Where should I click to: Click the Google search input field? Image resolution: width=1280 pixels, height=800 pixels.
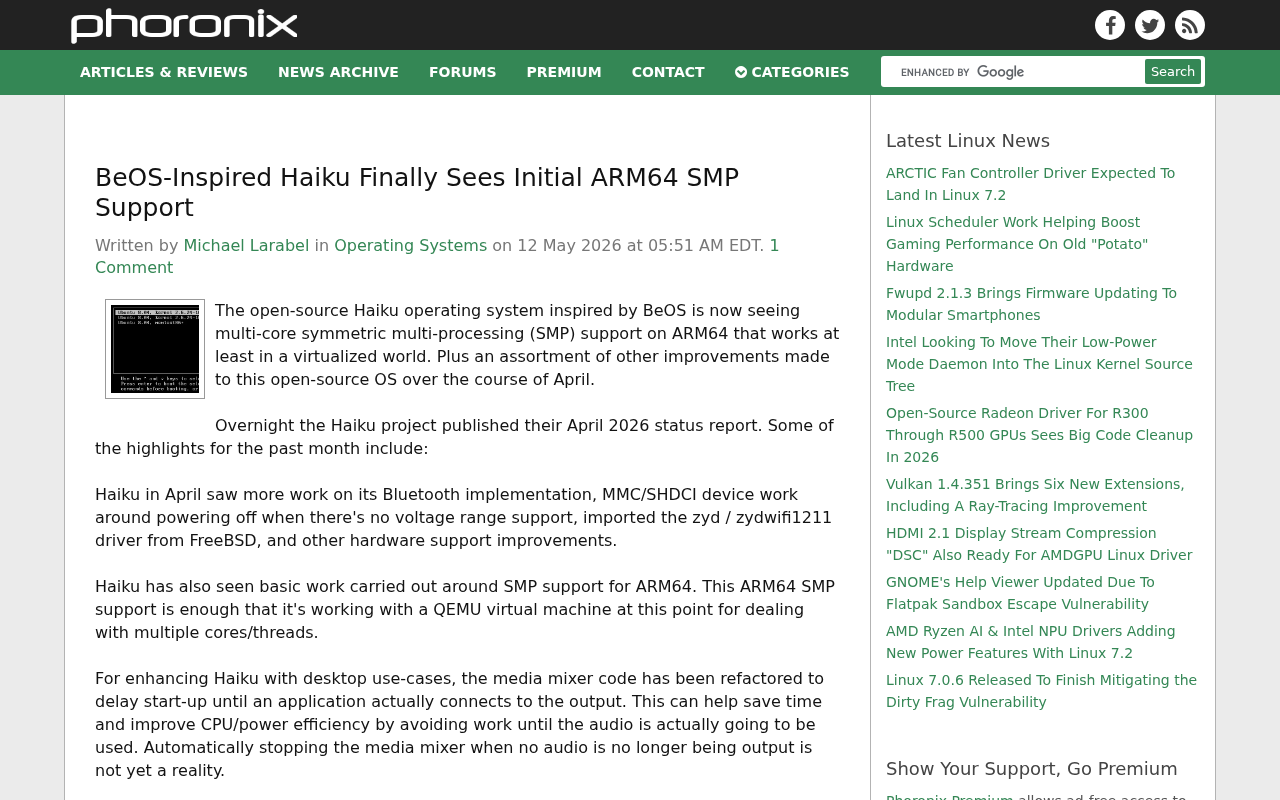point(1013,72)
